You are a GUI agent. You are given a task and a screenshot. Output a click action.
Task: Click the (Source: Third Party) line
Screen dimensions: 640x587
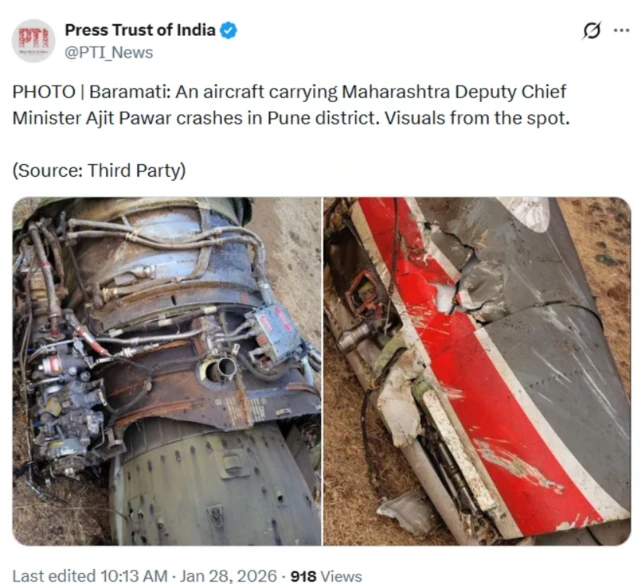click(99, 171)
